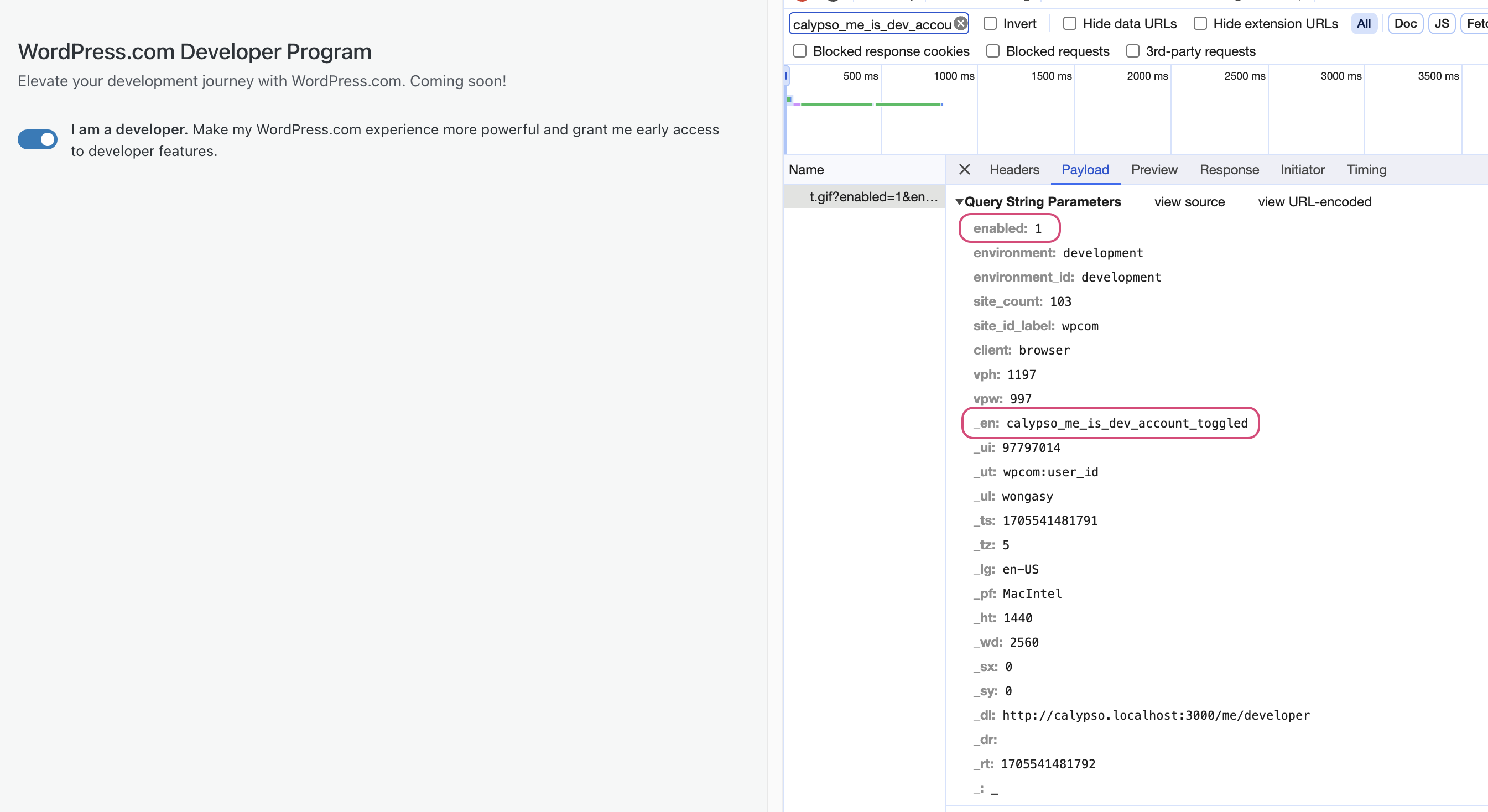Switch to the Initiator tab

[x=1302, y=169]
